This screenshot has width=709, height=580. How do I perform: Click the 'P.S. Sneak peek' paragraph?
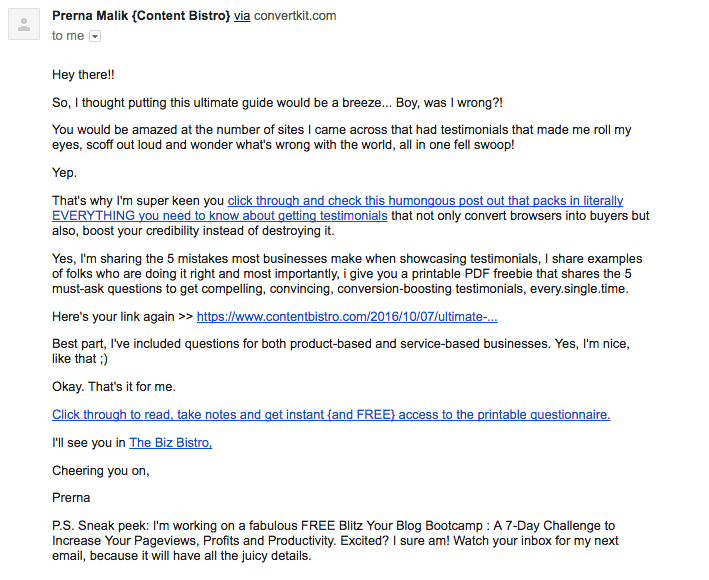tap(335, 541)
